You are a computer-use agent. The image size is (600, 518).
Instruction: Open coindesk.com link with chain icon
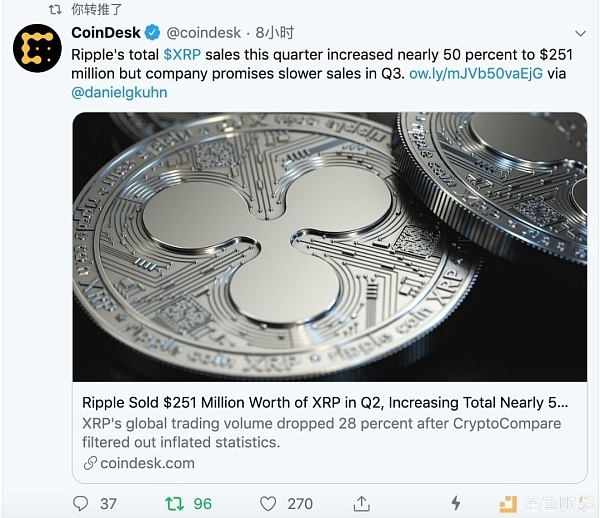139,463
